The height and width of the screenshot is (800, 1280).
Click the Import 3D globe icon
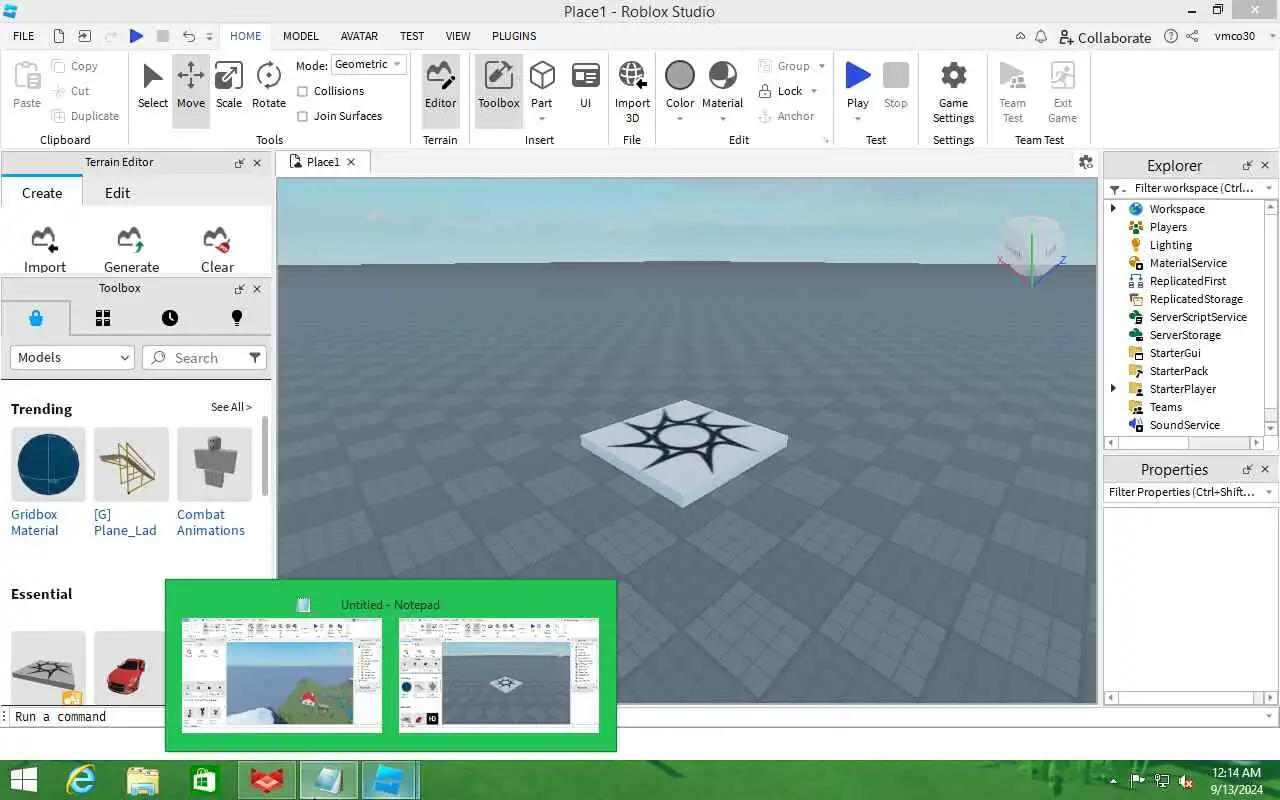coord(632,75)
